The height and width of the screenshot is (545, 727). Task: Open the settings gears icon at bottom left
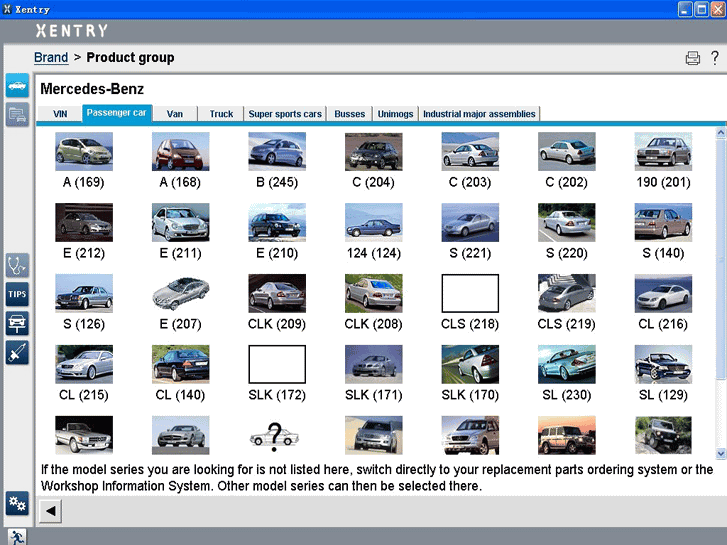coord(17,503)
